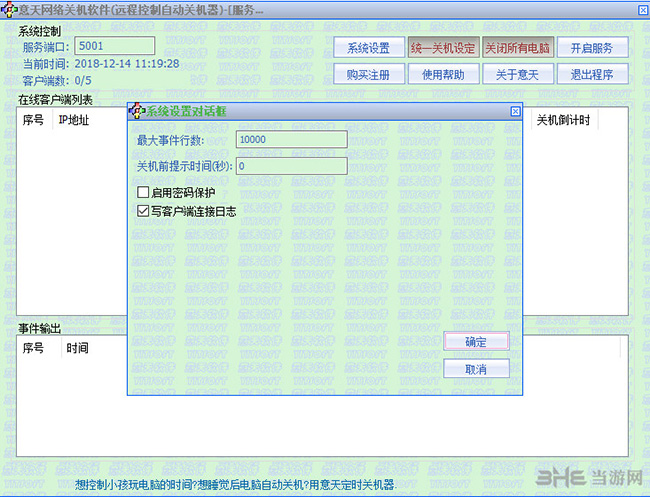The height and width of the screenshot is (497, 650).
Task: Click the settings dialog title bar icon
Action: pos(136,111)
